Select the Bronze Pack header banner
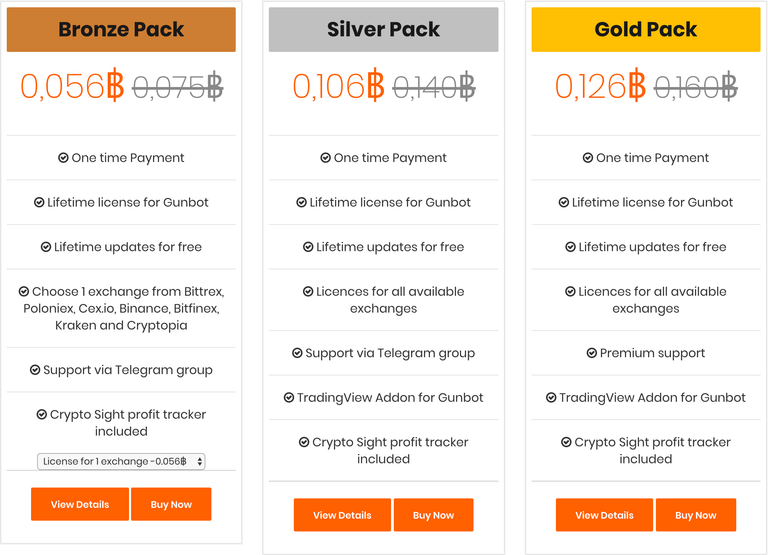Screen dimensions: 768x555 (x=121, y=30)
